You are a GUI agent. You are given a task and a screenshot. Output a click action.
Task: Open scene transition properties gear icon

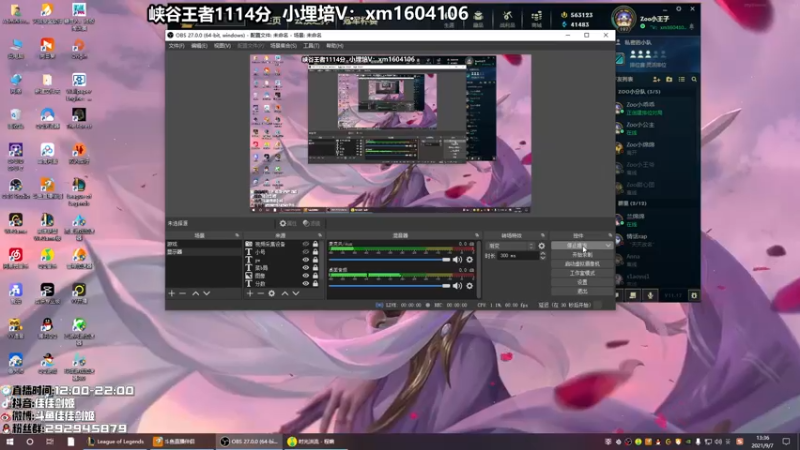[541, 246]
